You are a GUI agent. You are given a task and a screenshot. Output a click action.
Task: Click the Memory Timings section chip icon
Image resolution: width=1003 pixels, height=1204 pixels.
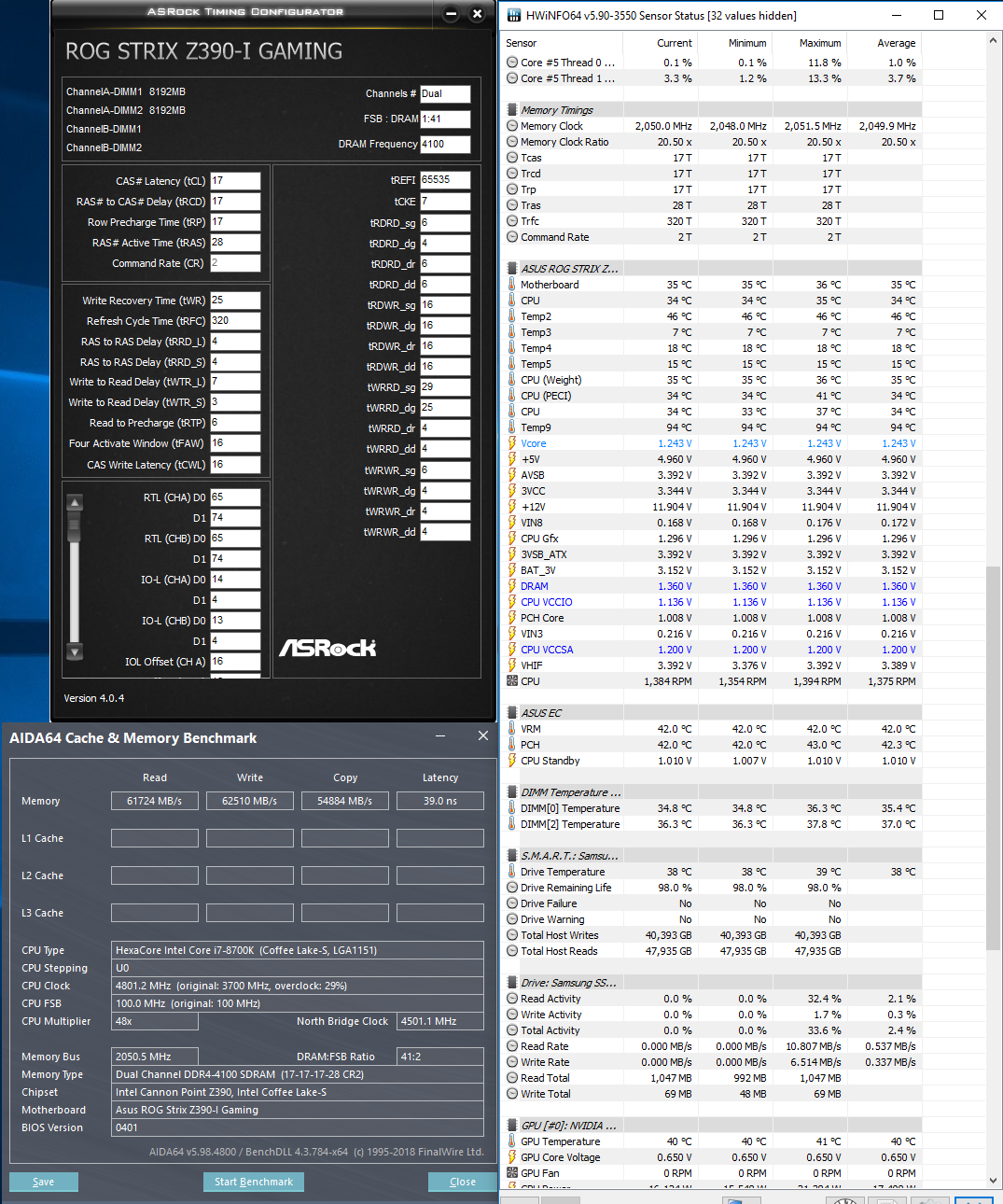point(512,110)
